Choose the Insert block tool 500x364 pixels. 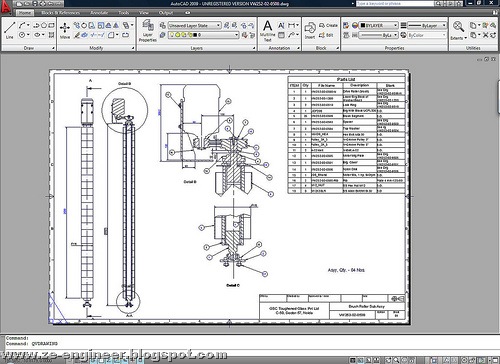tap(310, 30)
